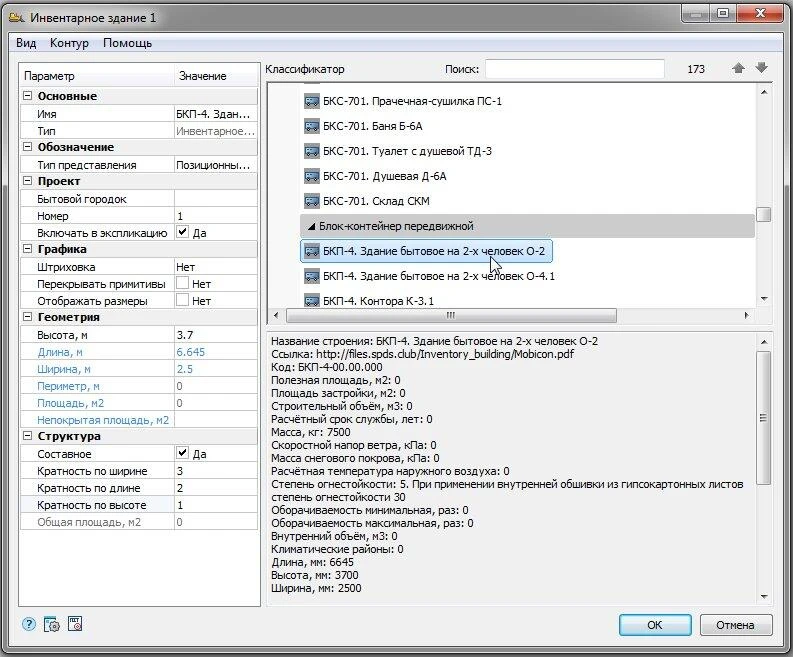Click the classifier list vertical scrollbar thumb
The width and height of the screenshot is (793, 657).
click(763, 214)
